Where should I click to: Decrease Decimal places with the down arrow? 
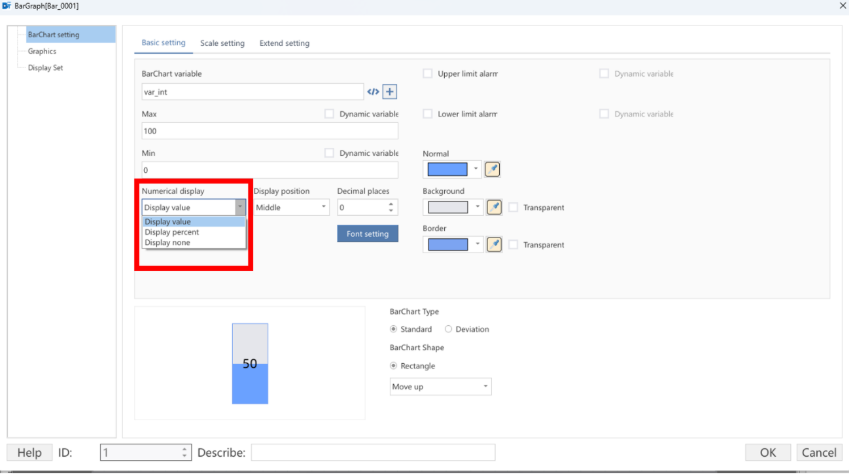[391, 210]
